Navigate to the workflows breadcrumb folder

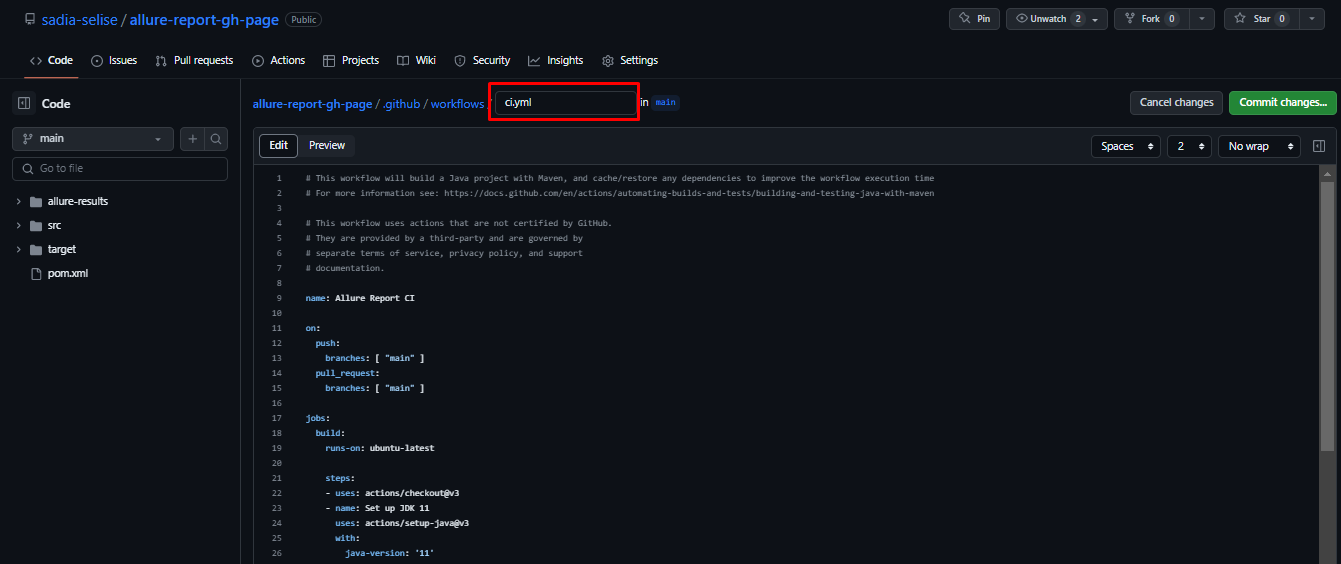click(x=457, y=103)
